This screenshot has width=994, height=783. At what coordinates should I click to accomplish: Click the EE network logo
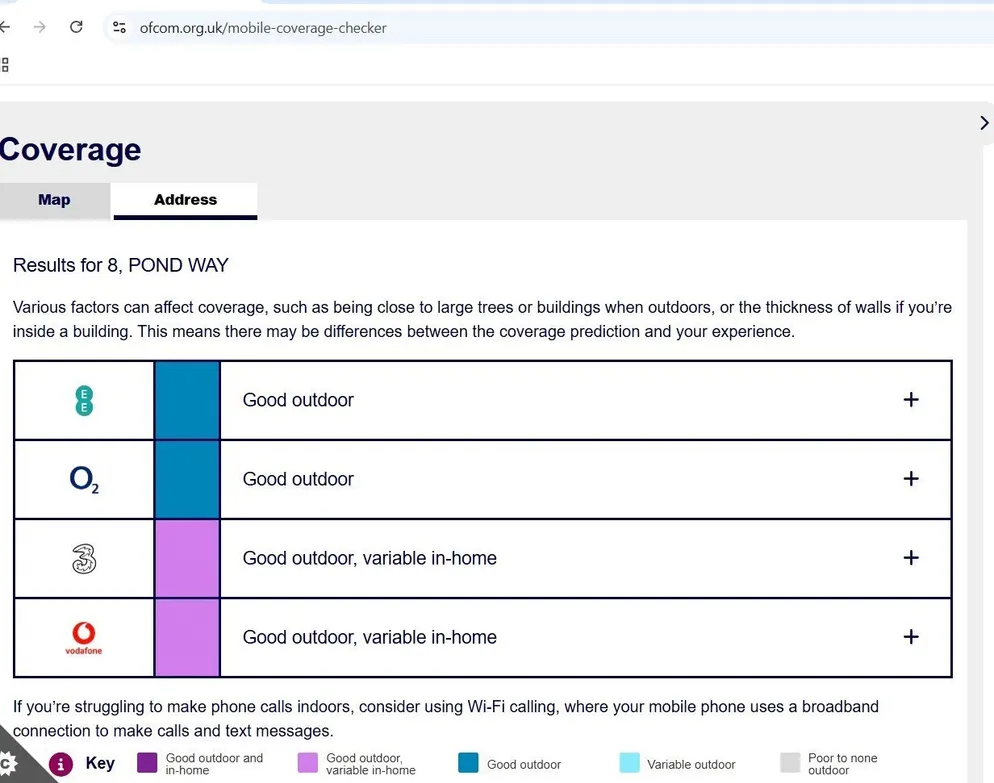click(x=84, y=400)
